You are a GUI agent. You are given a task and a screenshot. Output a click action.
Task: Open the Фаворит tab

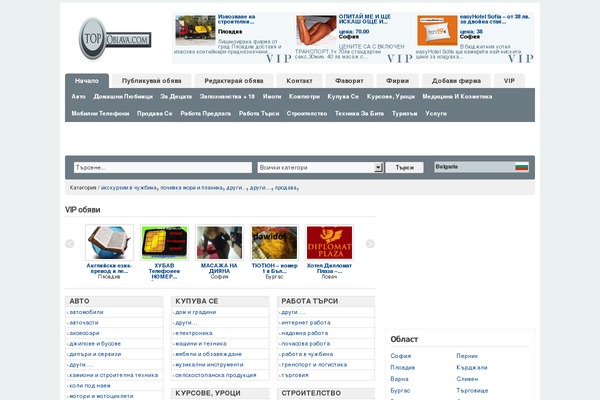tap(349, 81)
